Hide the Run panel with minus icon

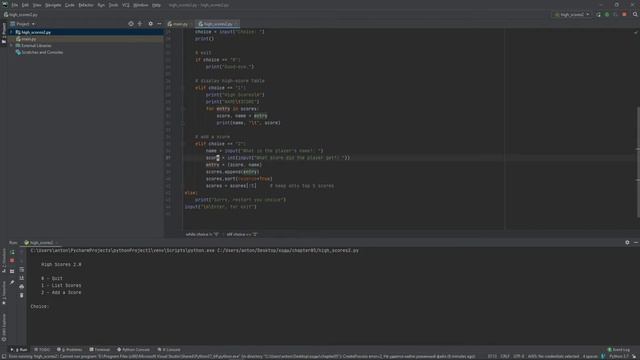(636, 243)
